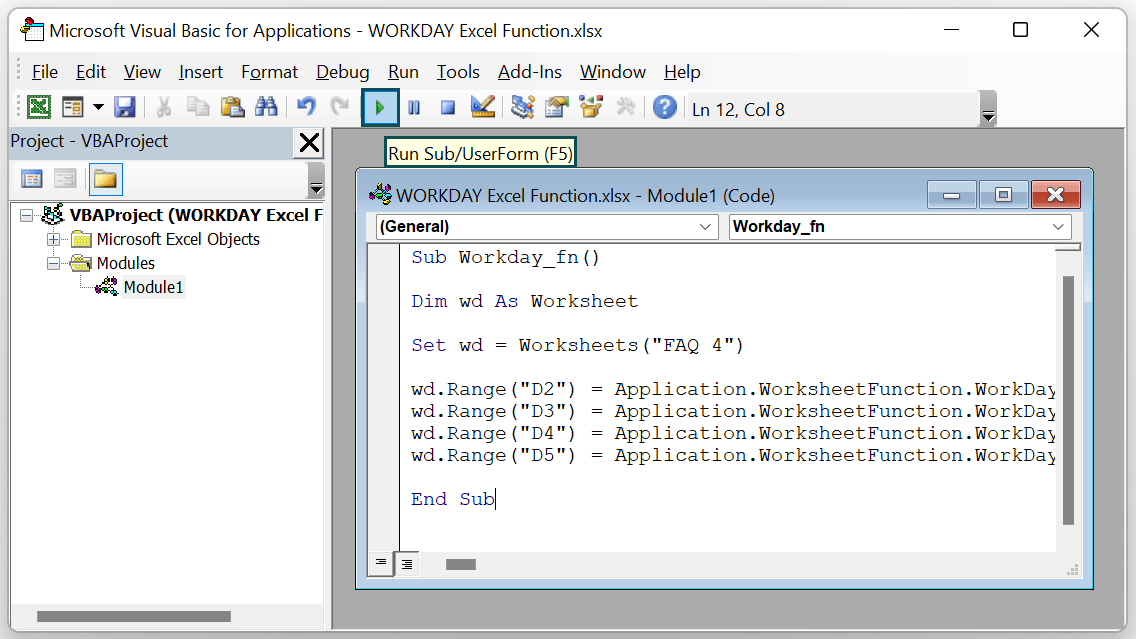Pause macro execution with the Break icon

pos(413,107)
